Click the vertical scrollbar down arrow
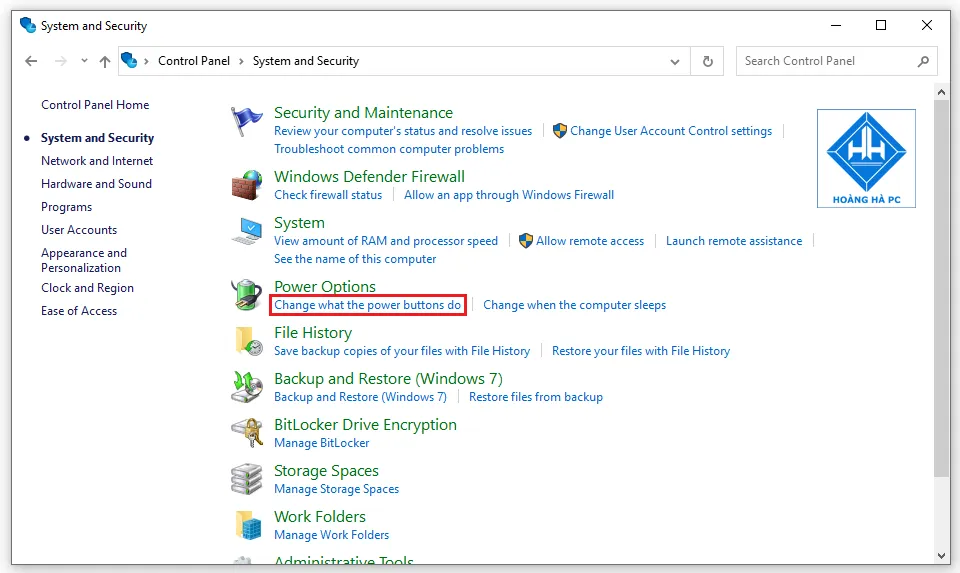The image size is (960, 573). click(x=942, y=555)
